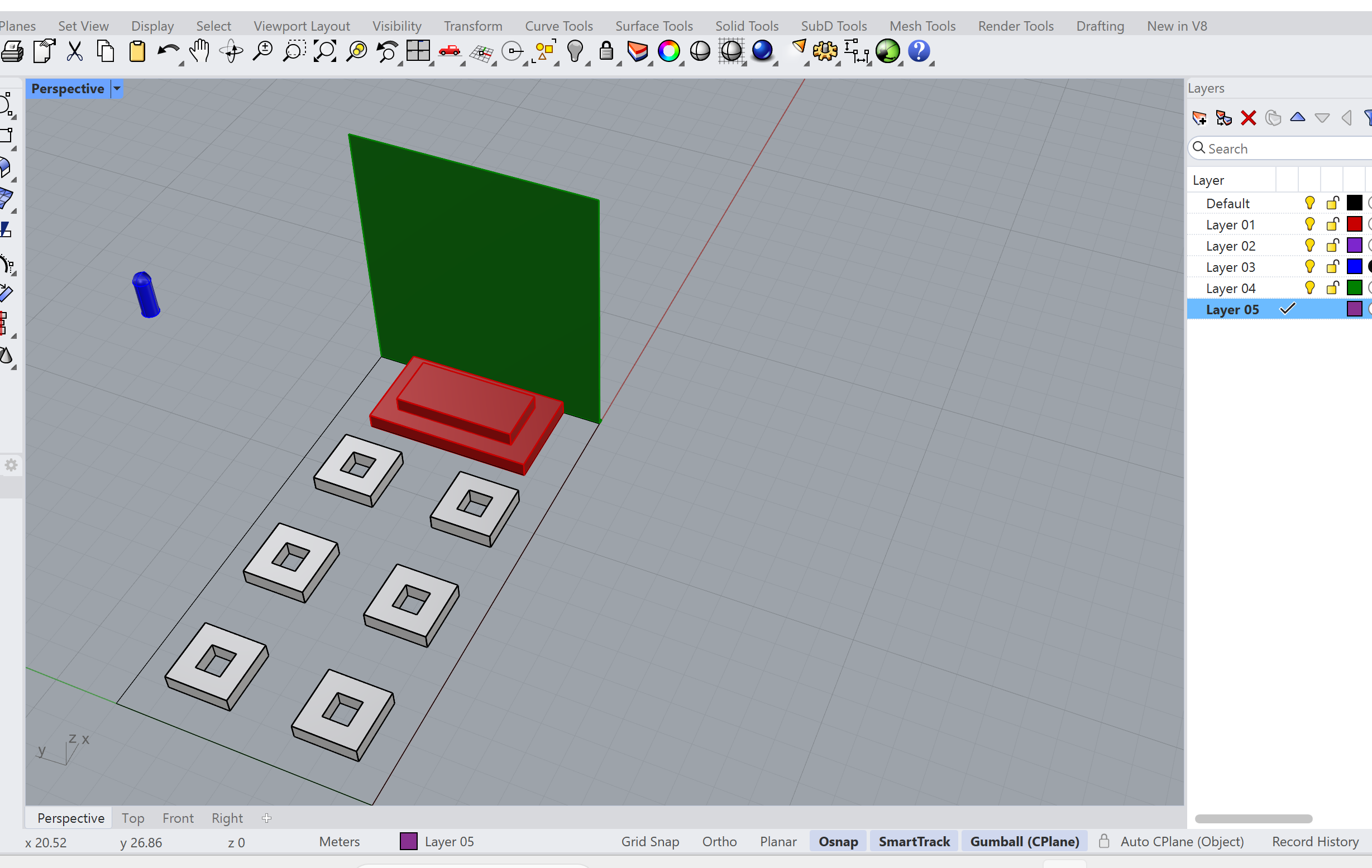Viewport: 1372px width, 868px height.
Task: Open the Perspective viewport dropdown arrow
Action: tap(117, 88)
